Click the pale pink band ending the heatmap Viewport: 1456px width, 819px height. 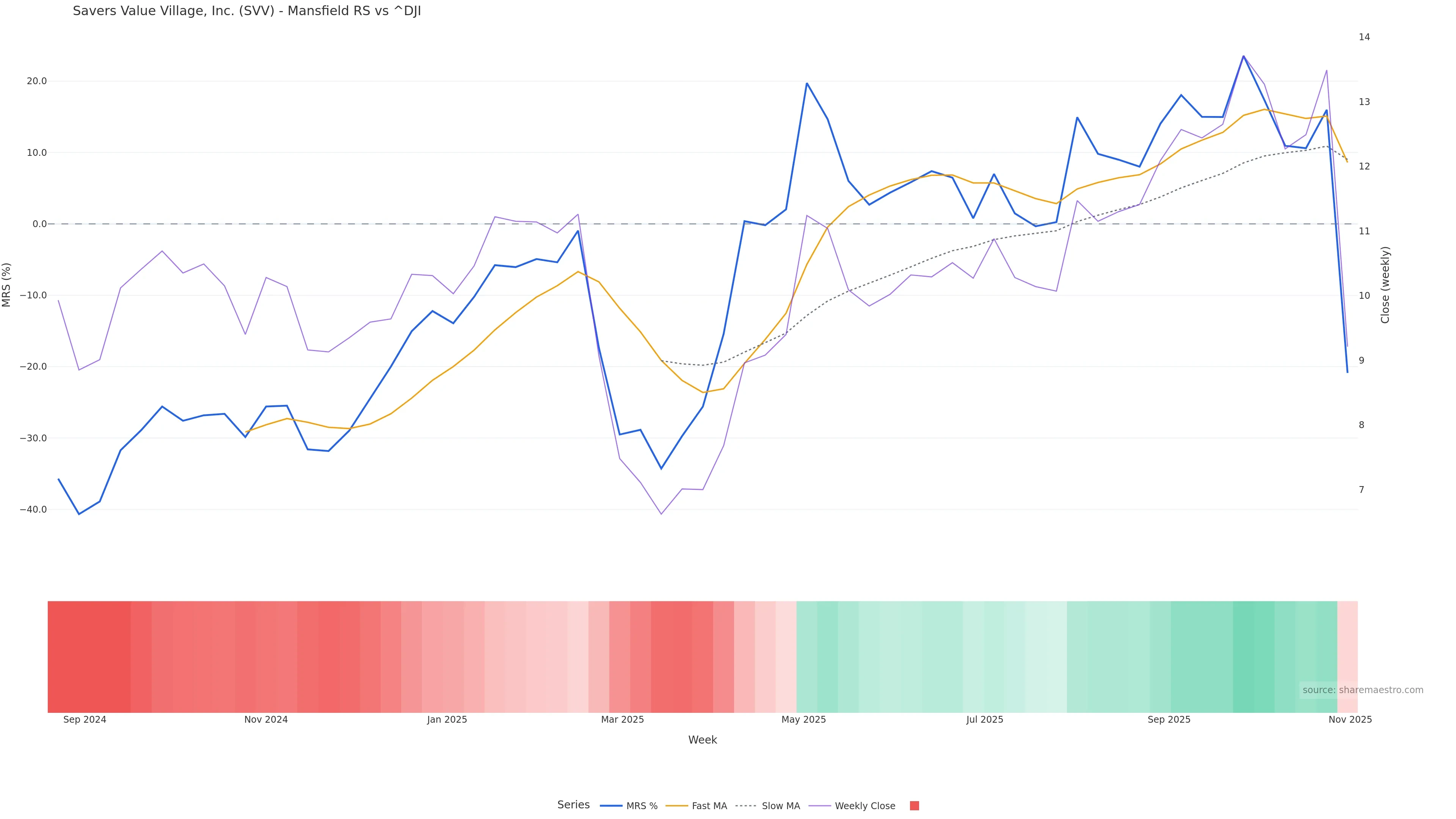pos(1348,656)
